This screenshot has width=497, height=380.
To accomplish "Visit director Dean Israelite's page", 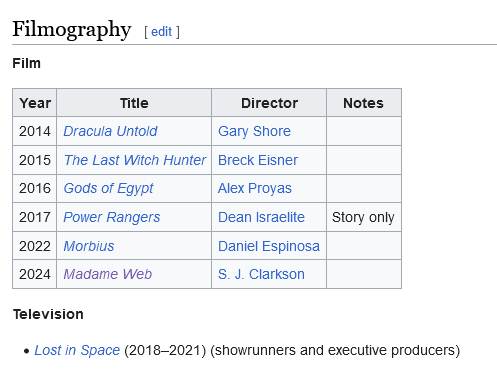I will (261, 217).
